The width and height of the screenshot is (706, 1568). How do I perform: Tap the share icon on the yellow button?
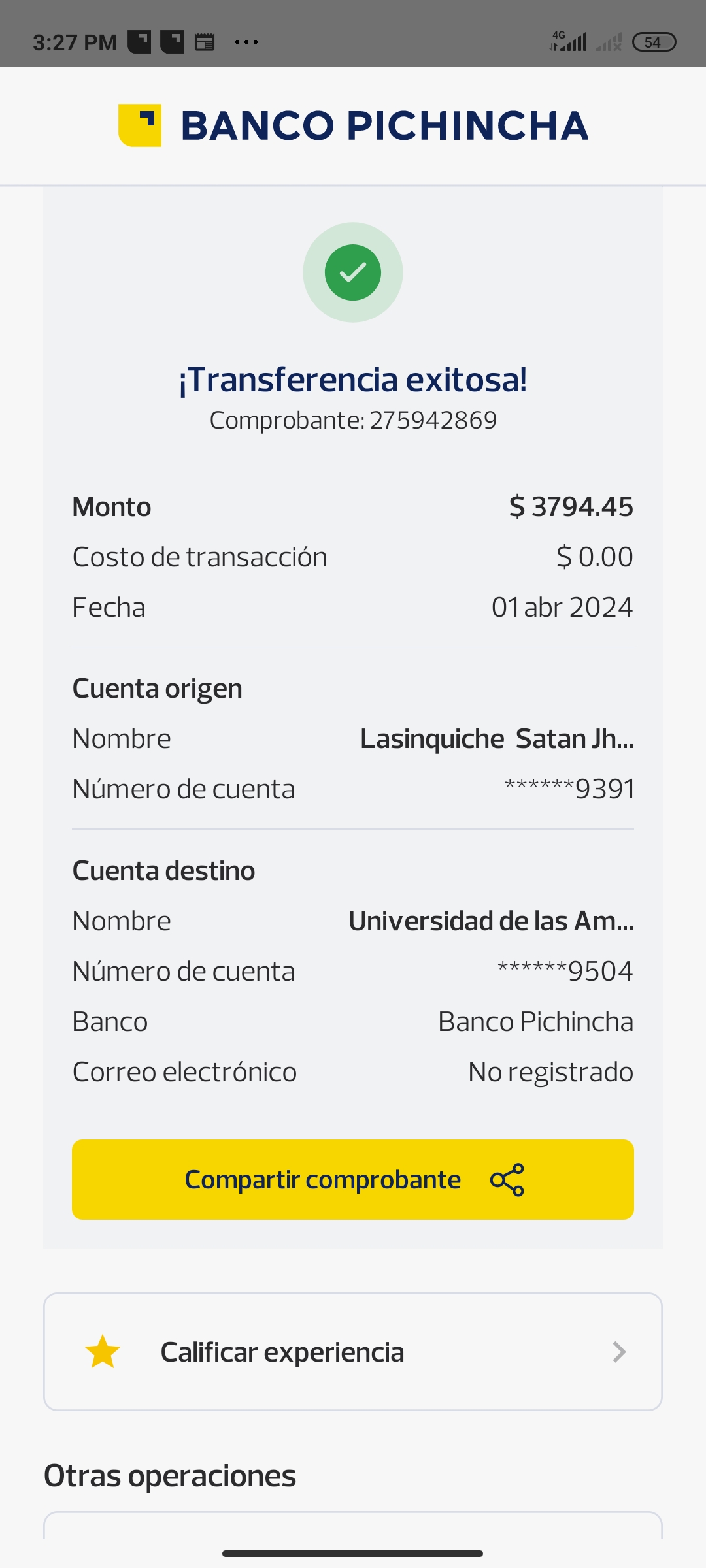point(507,1180)
